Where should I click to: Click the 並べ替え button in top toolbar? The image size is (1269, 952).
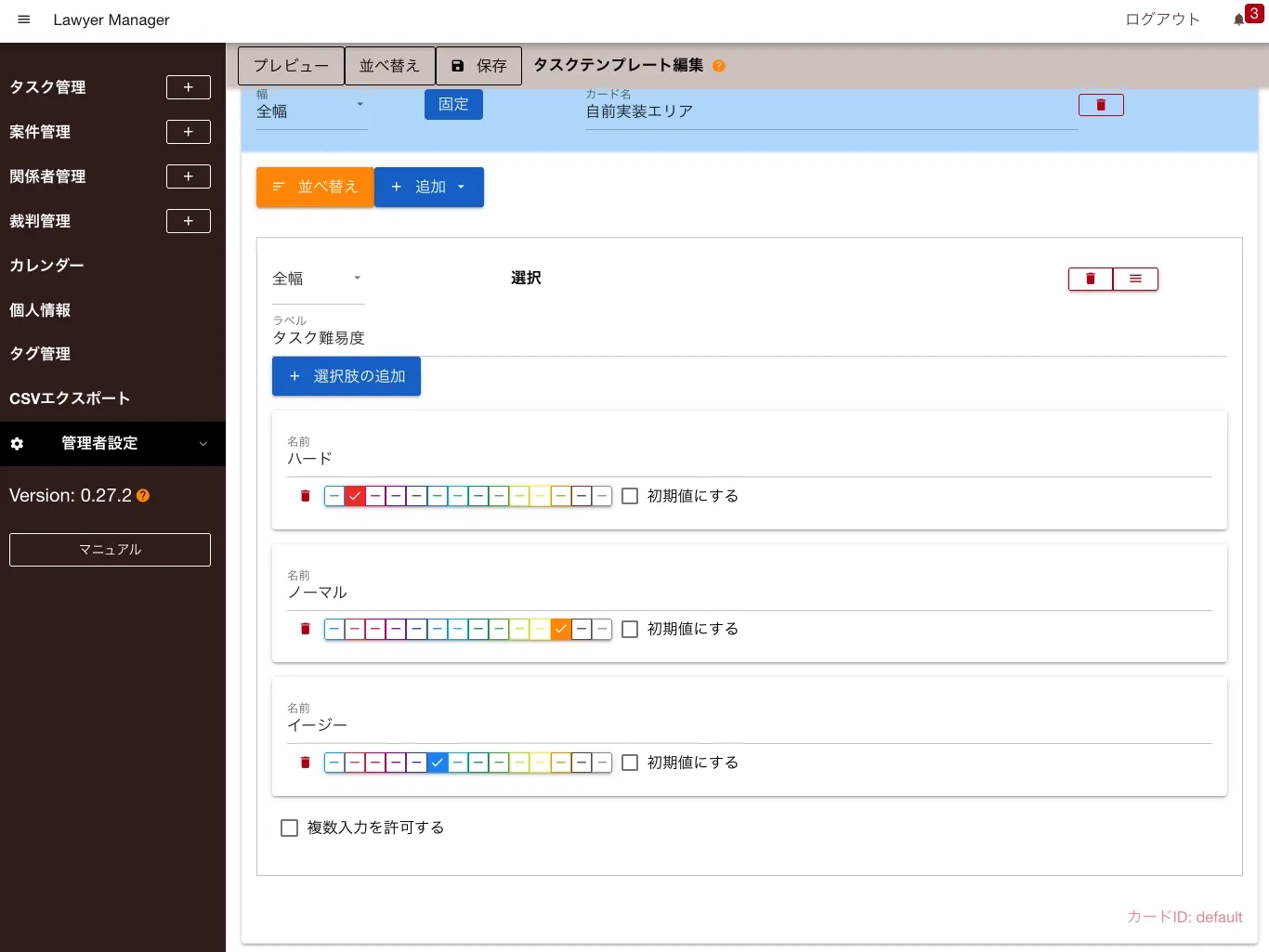point(389,66)
